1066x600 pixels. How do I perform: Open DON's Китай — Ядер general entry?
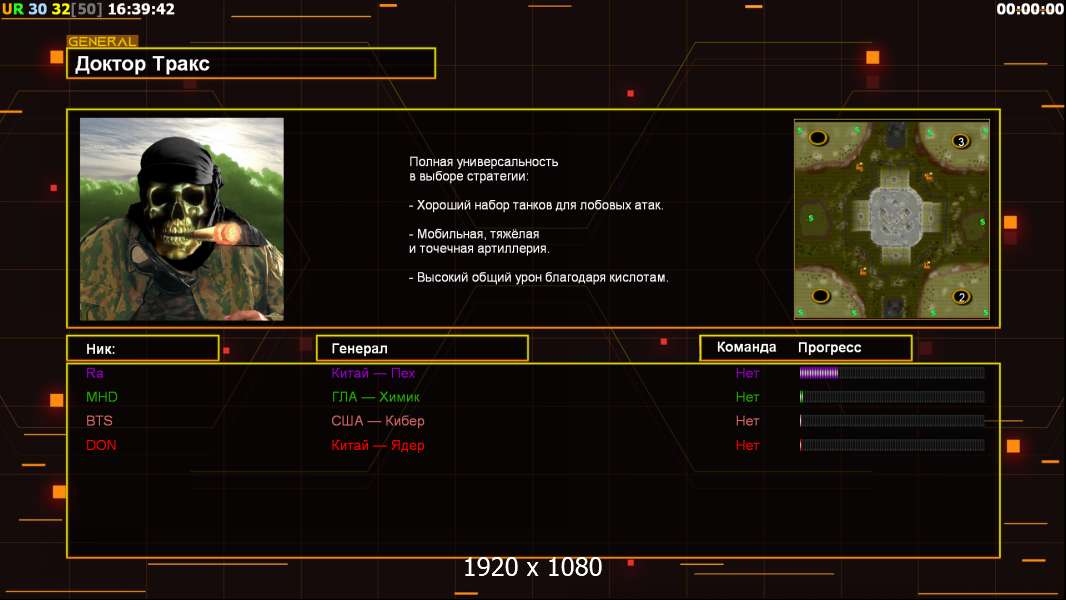tap(377, 445)
